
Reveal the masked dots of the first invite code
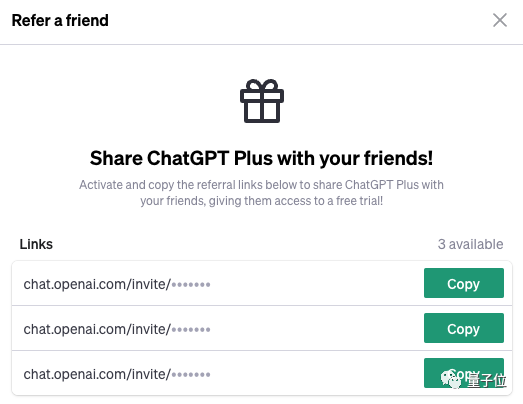[191, 285]
